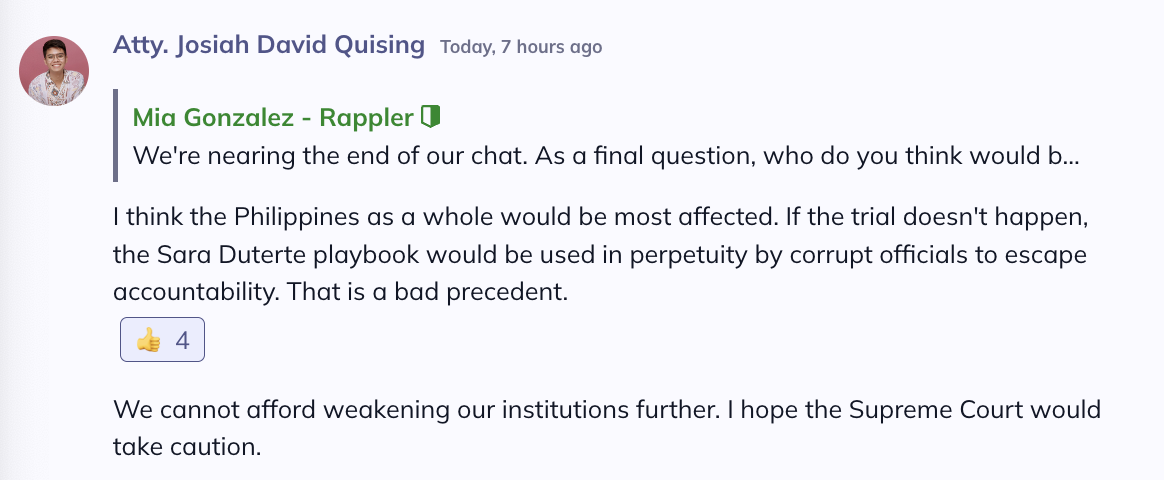This screenshot has height=480, width=1164.
Task: Click the green badge icon beside Rappler
Action: [x=431, y=116]
